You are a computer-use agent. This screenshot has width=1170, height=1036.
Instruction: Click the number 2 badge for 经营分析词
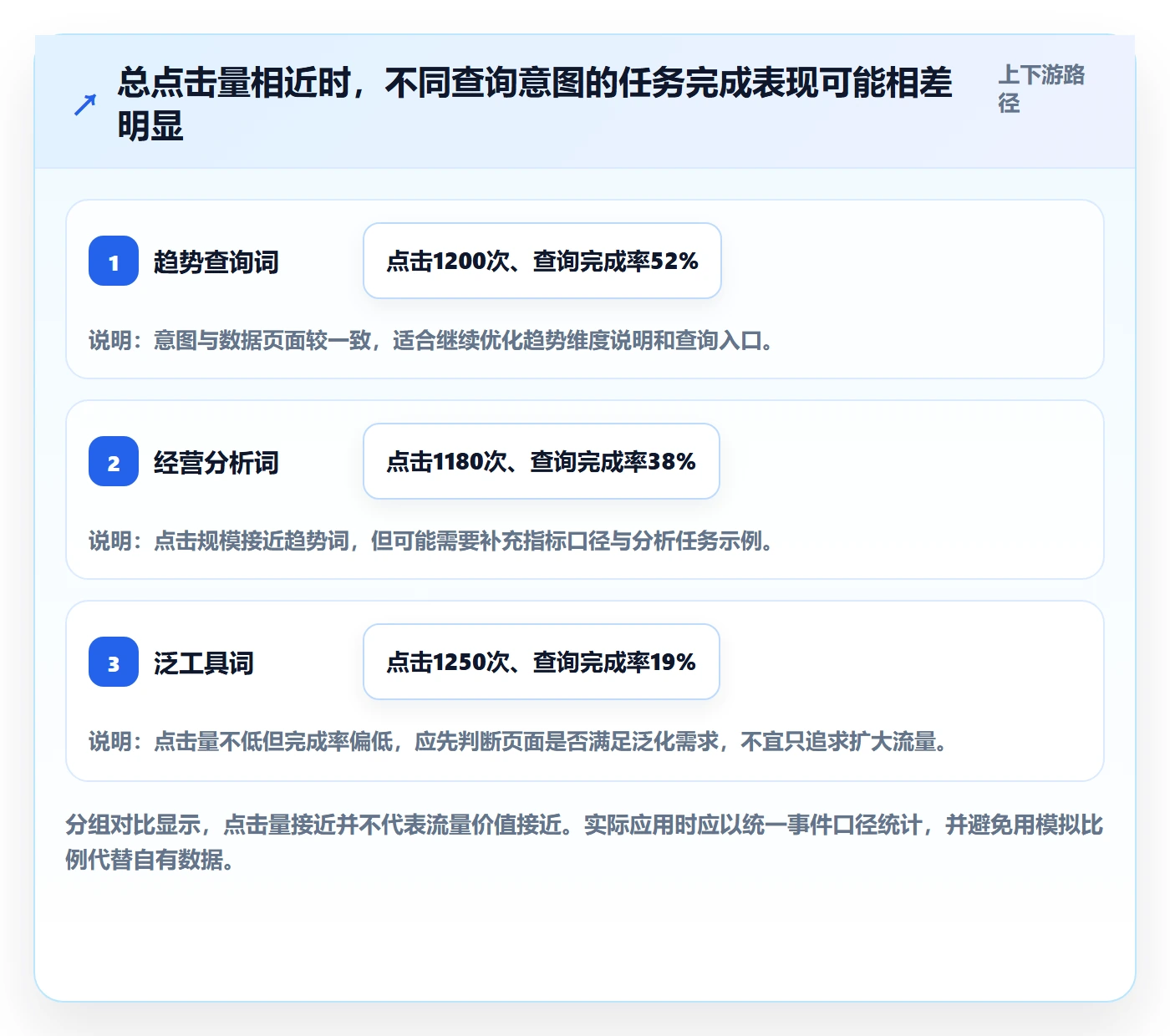click(114, 461)
